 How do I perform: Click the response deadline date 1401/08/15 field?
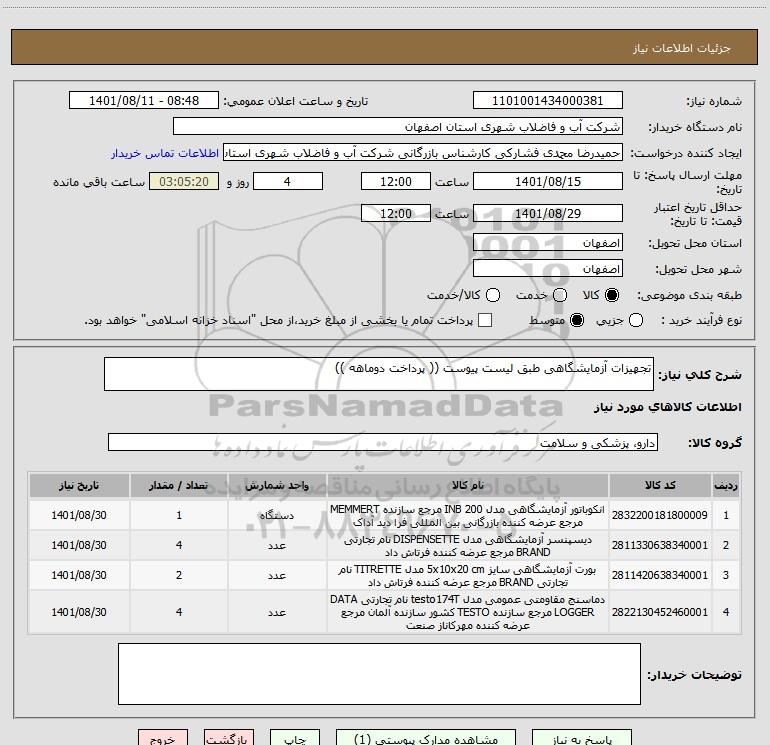pos(548,181)
